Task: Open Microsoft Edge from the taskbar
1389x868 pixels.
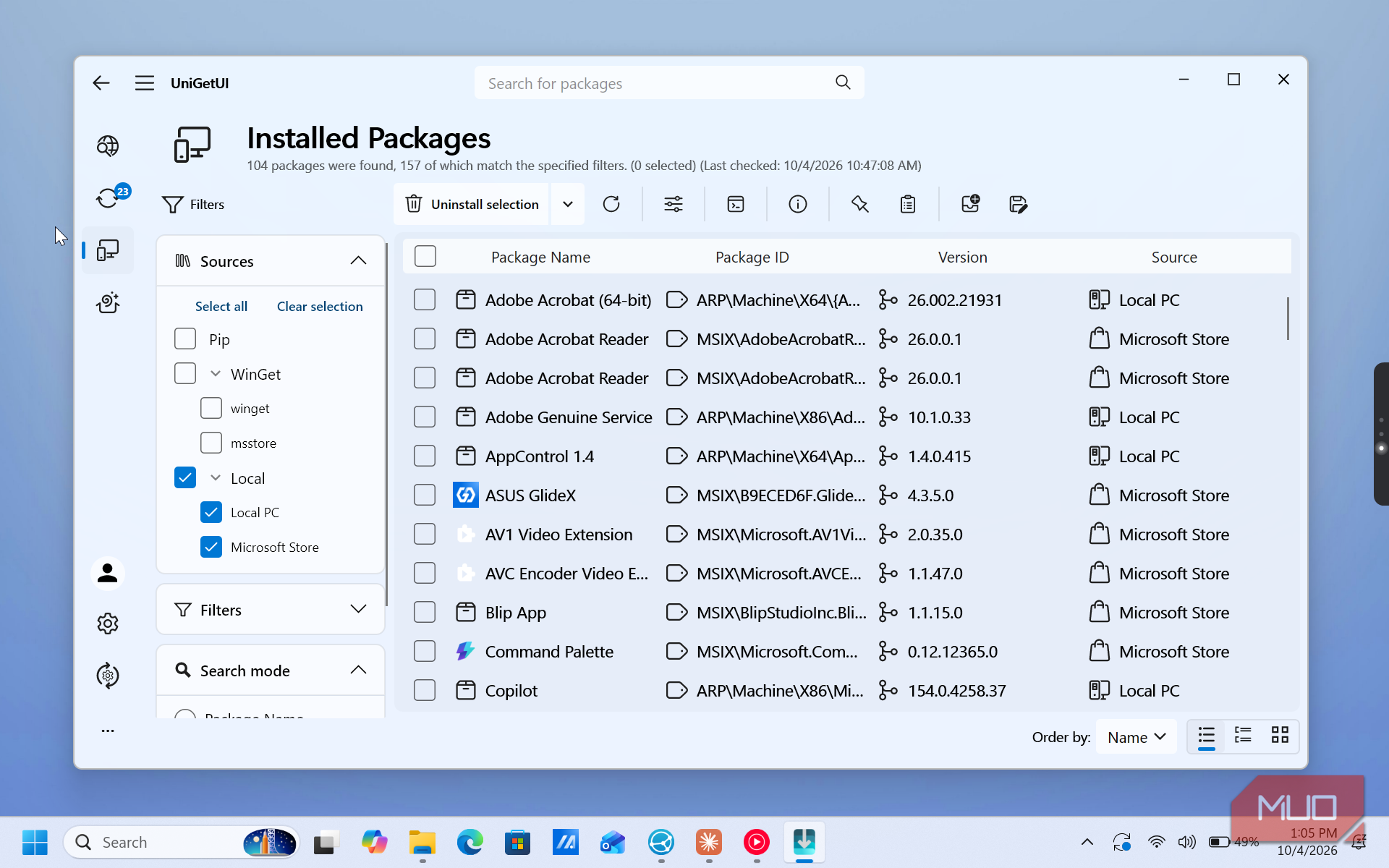Action: coord(470,842)
